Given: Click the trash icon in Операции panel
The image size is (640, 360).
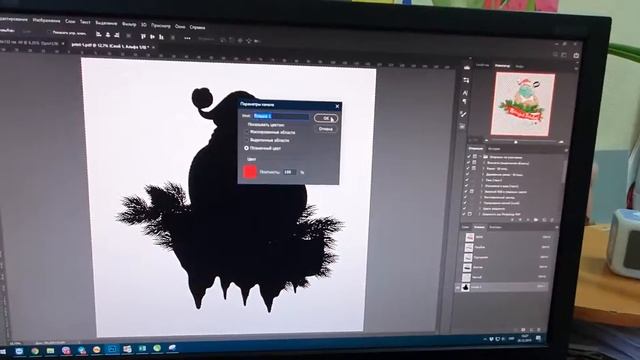Looking at the screenshot, I should [551, 220].
